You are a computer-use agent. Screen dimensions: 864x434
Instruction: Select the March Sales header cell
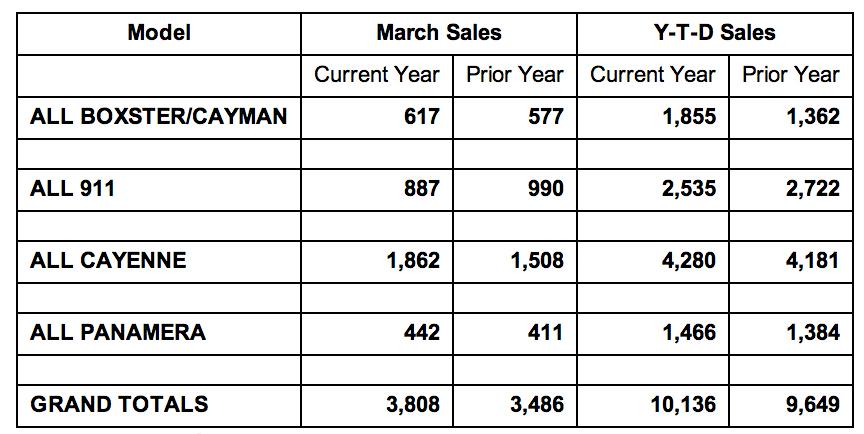pos(439,32)
